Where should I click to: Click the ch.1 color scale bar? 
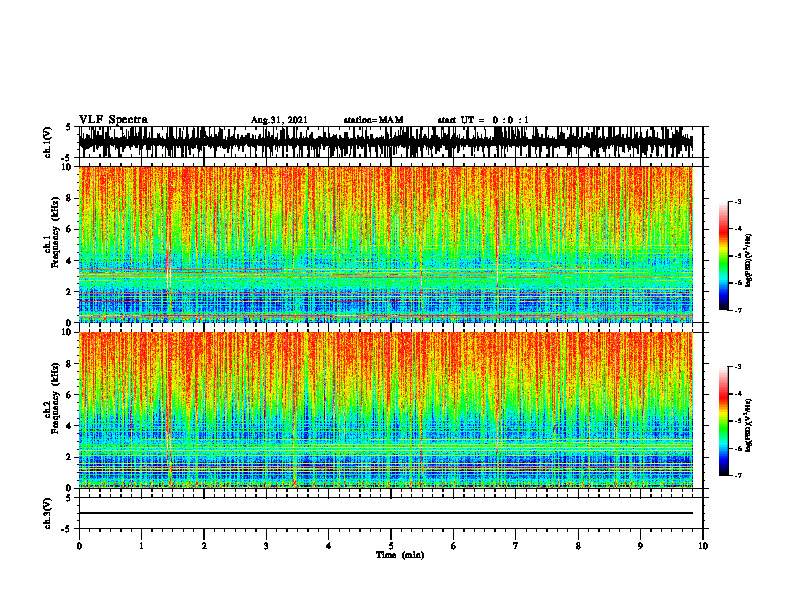click(723, 256)
